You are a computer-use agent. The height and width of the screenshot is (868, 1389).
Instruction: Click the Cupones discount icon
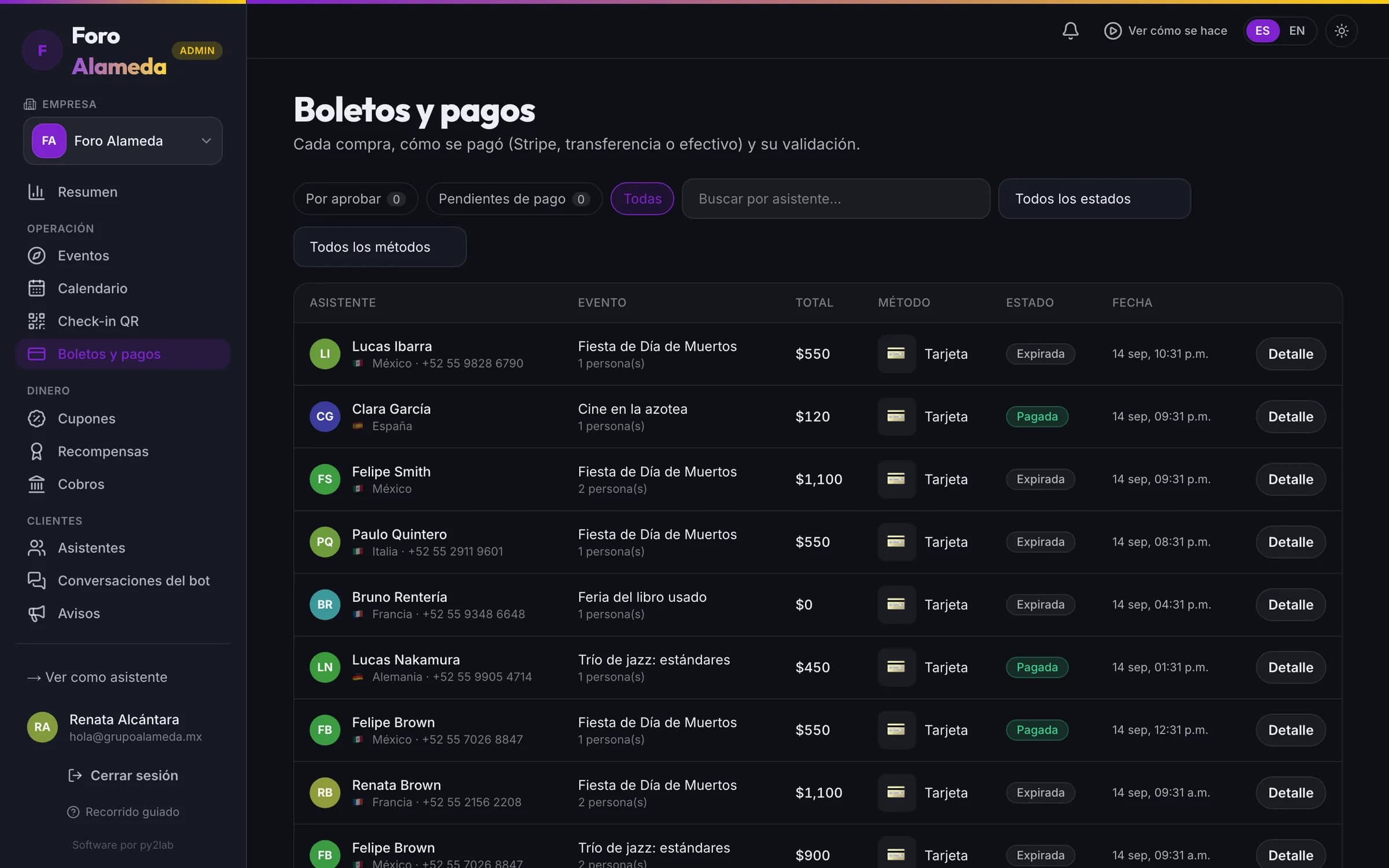[36, 418]
